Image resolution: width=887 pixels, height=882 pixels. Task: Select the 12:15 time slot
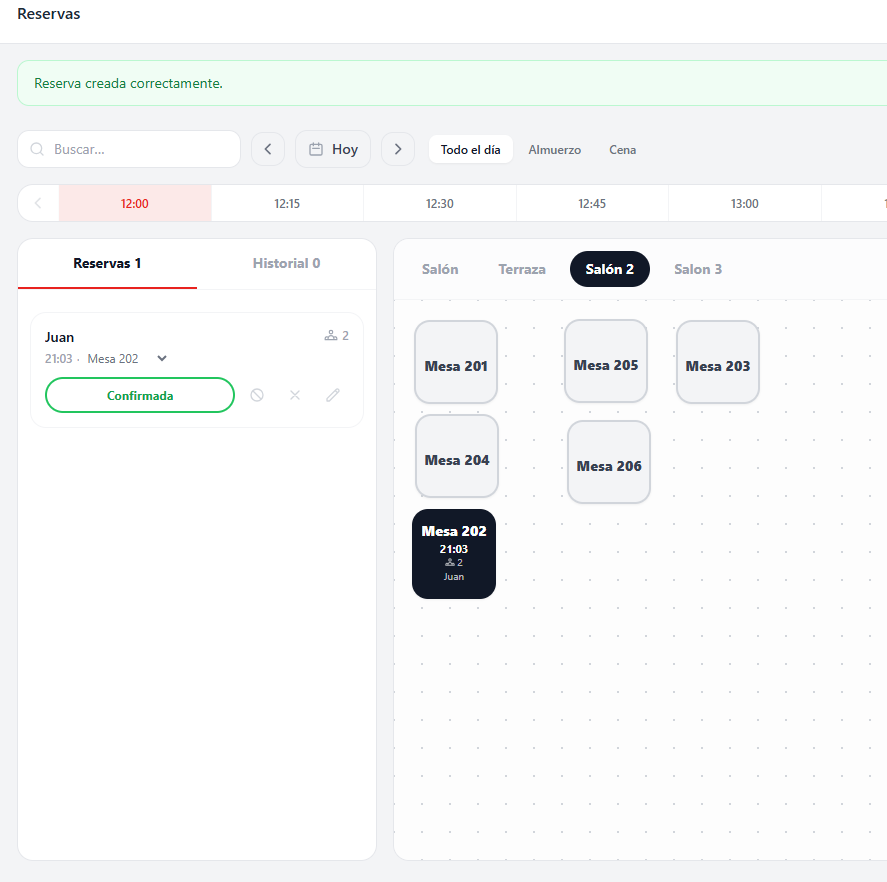[287, 204]
